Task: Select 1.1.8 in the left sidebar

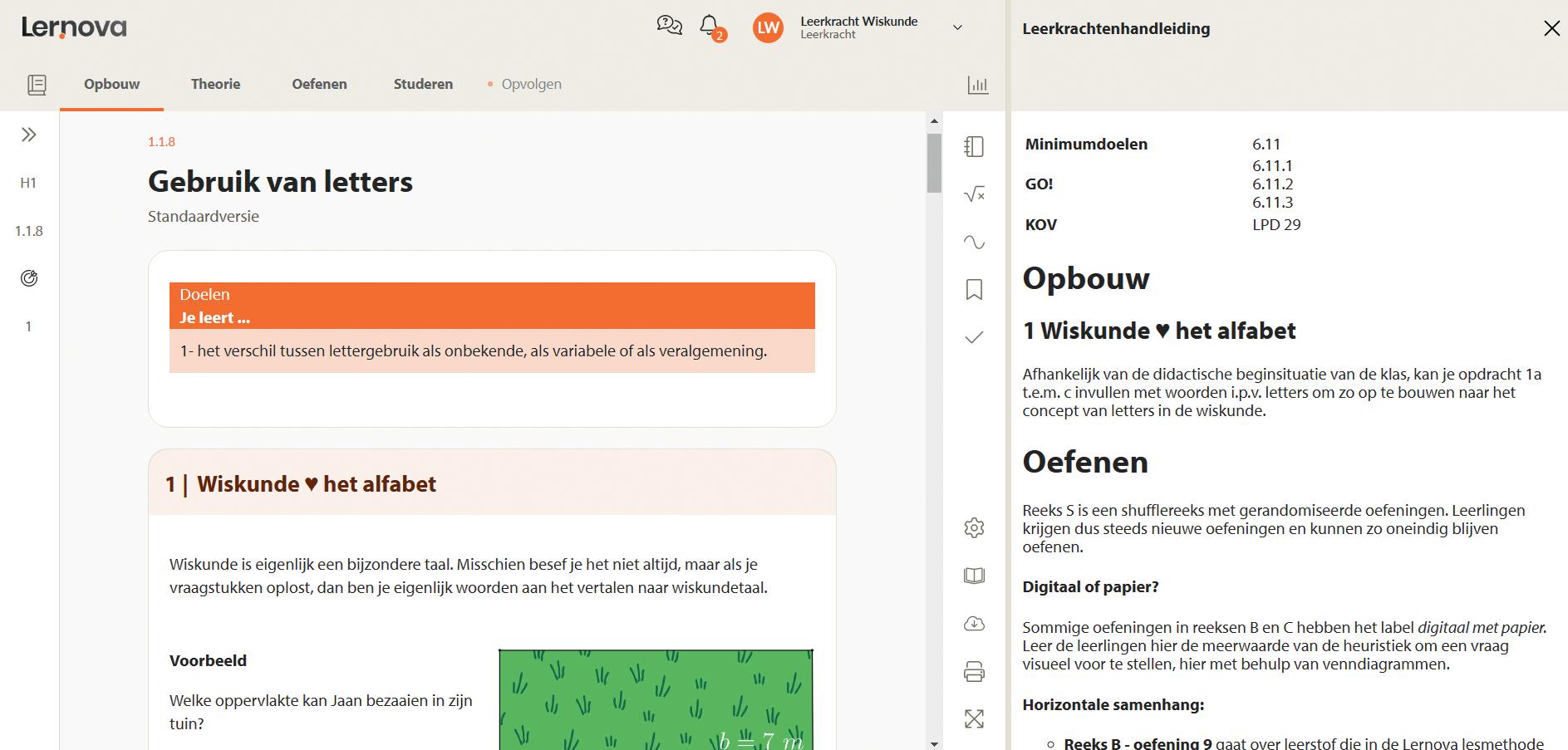Action: tap(28, 231)
